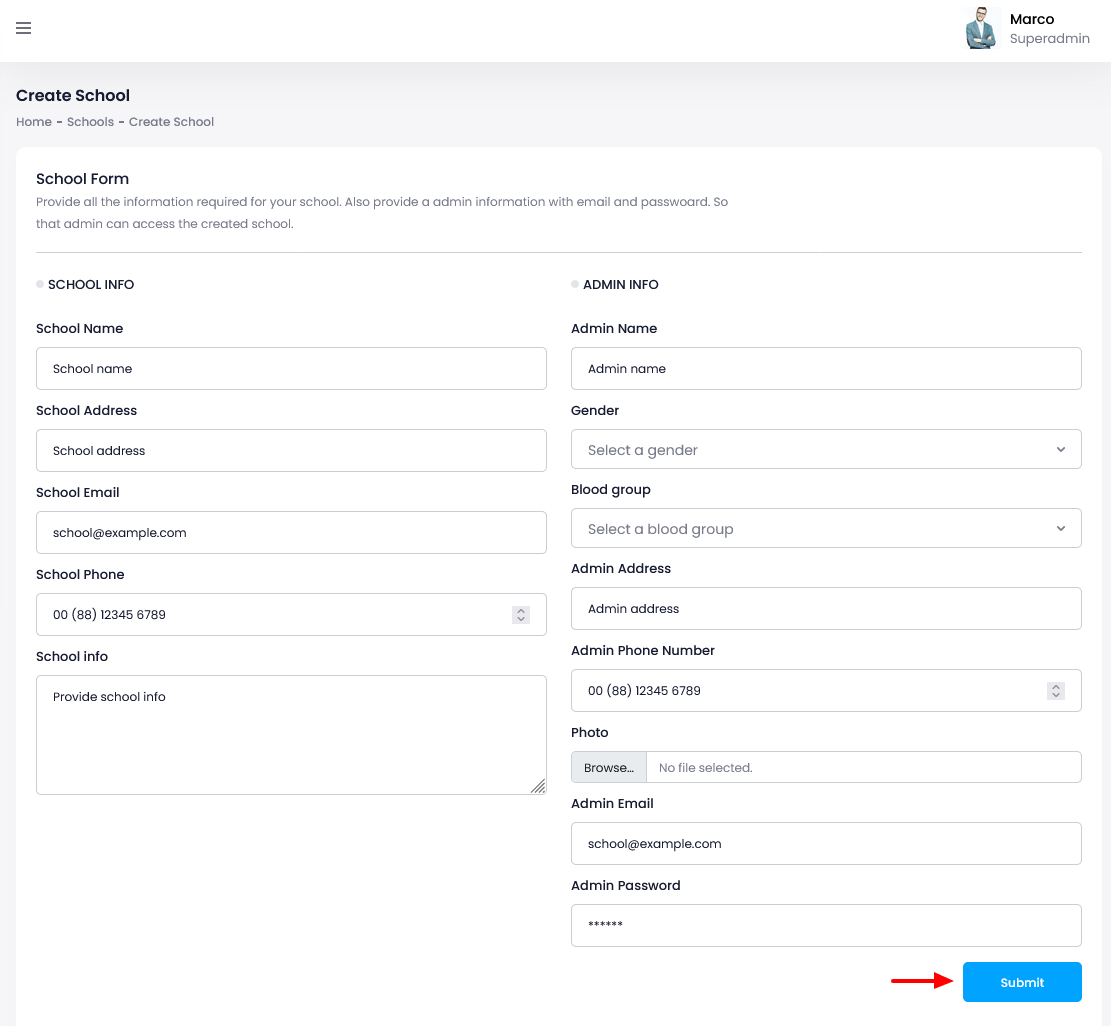This screenshot has width=1111, height=1026.
Task: Select the Admin Password field
Action: coord(826,925)
